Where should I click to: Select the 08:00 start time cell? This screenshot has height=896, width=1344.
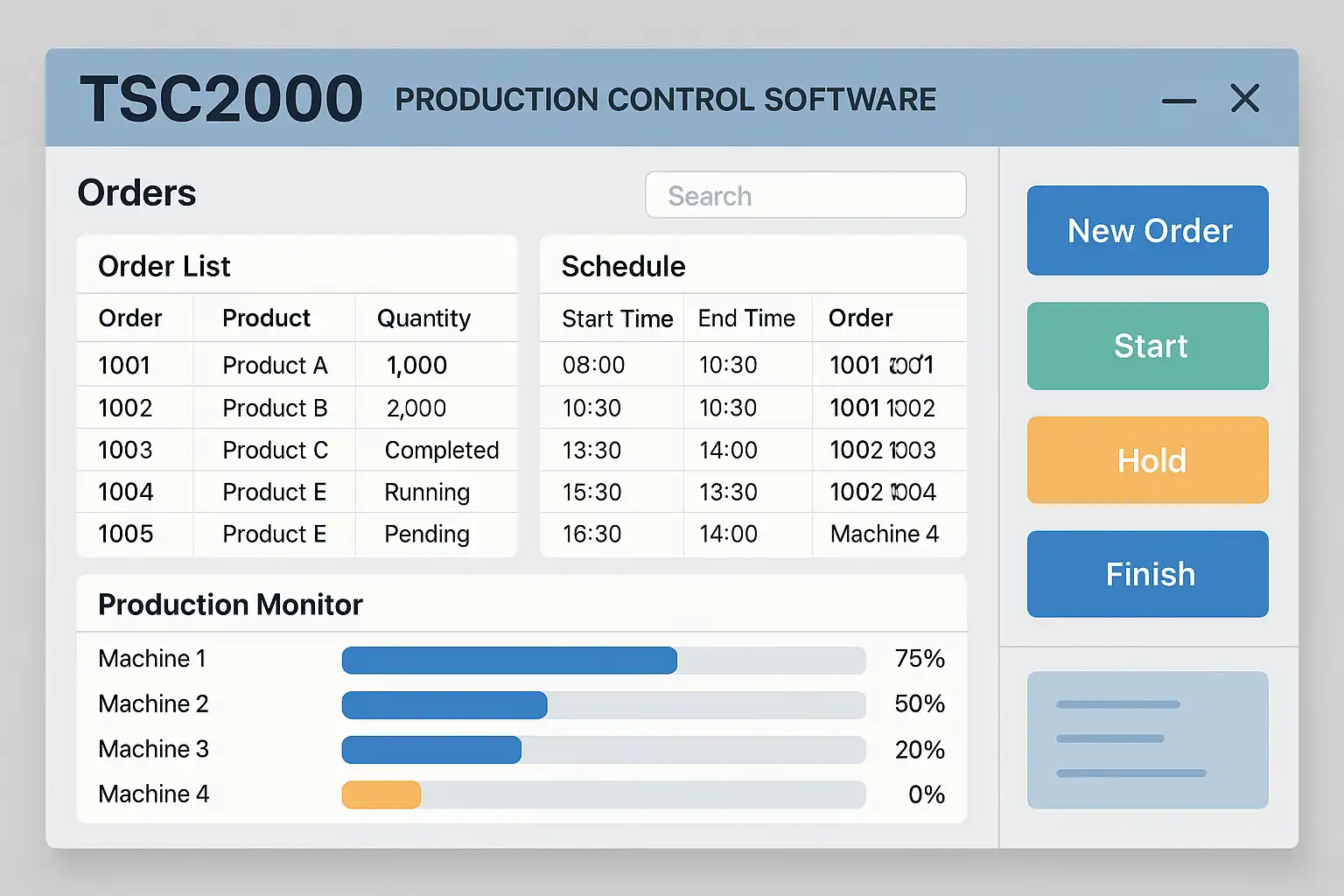593,365
